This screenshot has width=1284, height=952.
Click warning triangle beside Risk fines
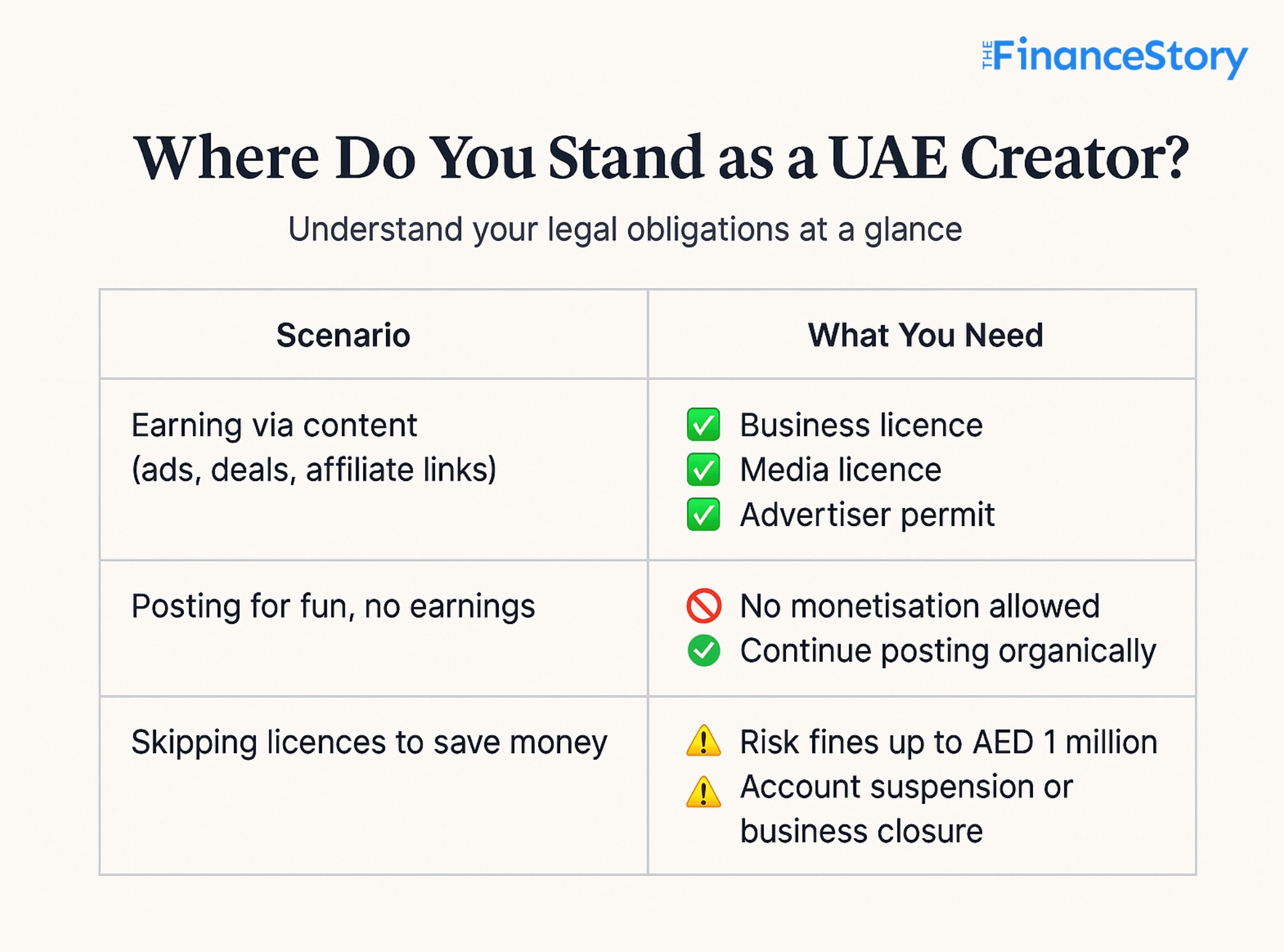click(704, 741)
